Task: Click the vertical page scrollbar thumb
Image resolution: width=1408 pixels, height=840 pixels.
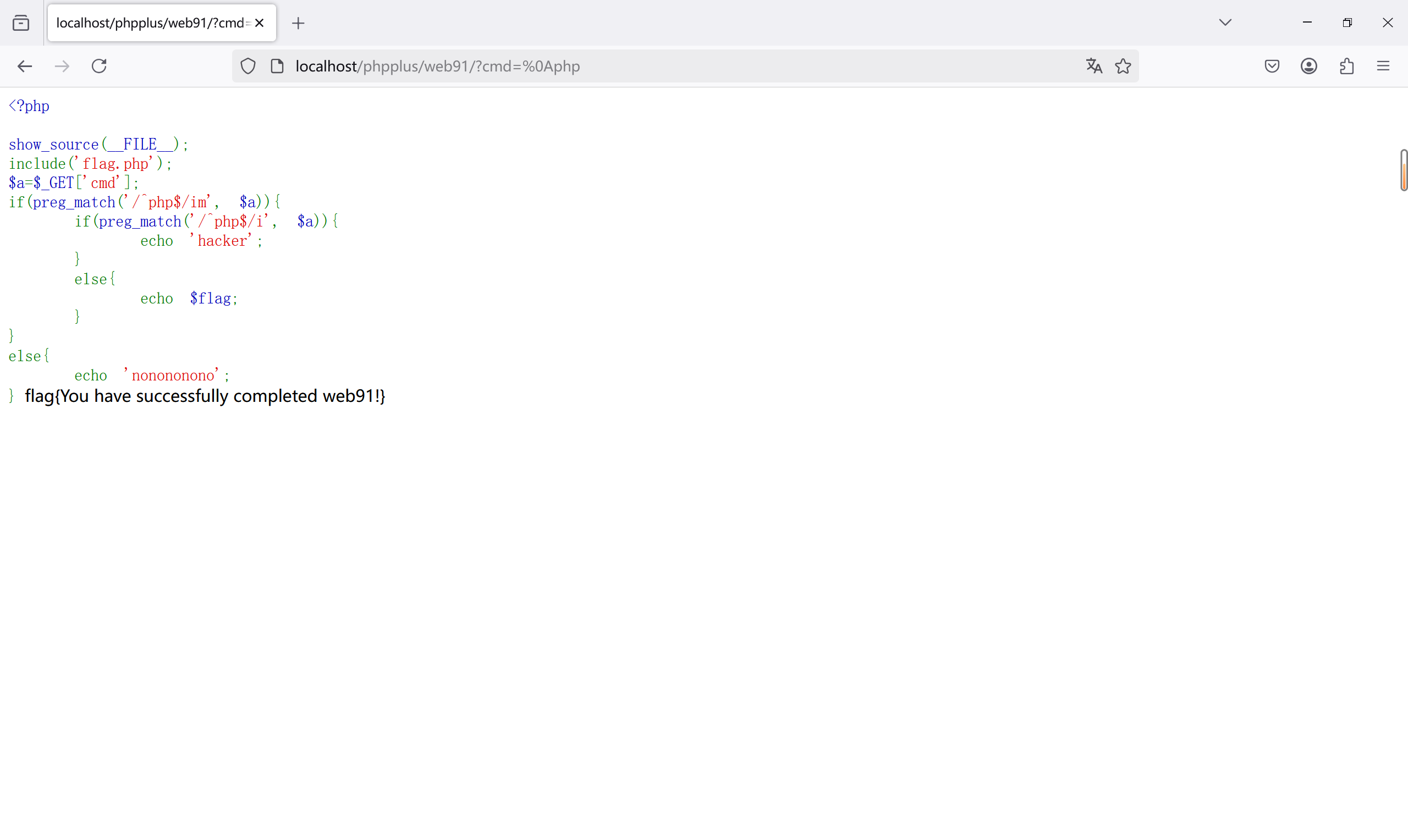Action: pyautogui.click(x=1404, y=170)
